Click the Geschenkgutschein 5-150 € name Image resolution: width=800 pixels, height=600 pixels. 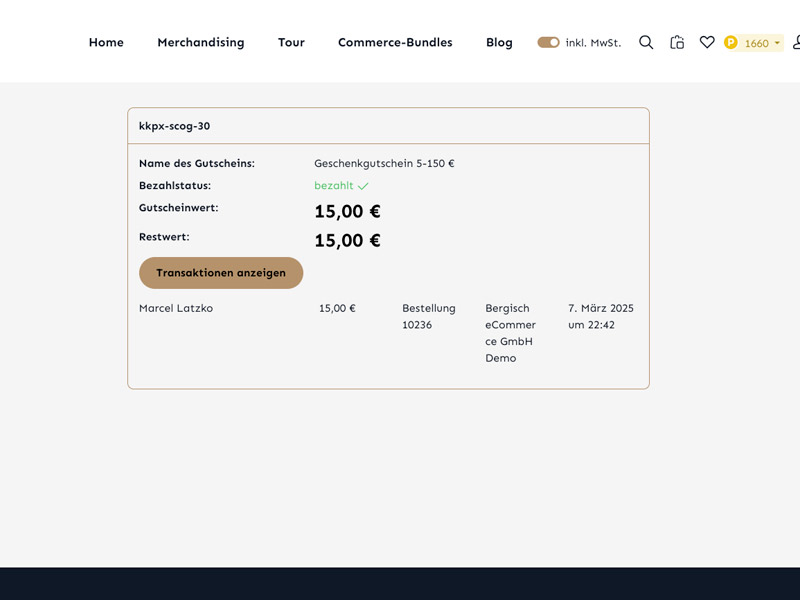click(384, 163)
